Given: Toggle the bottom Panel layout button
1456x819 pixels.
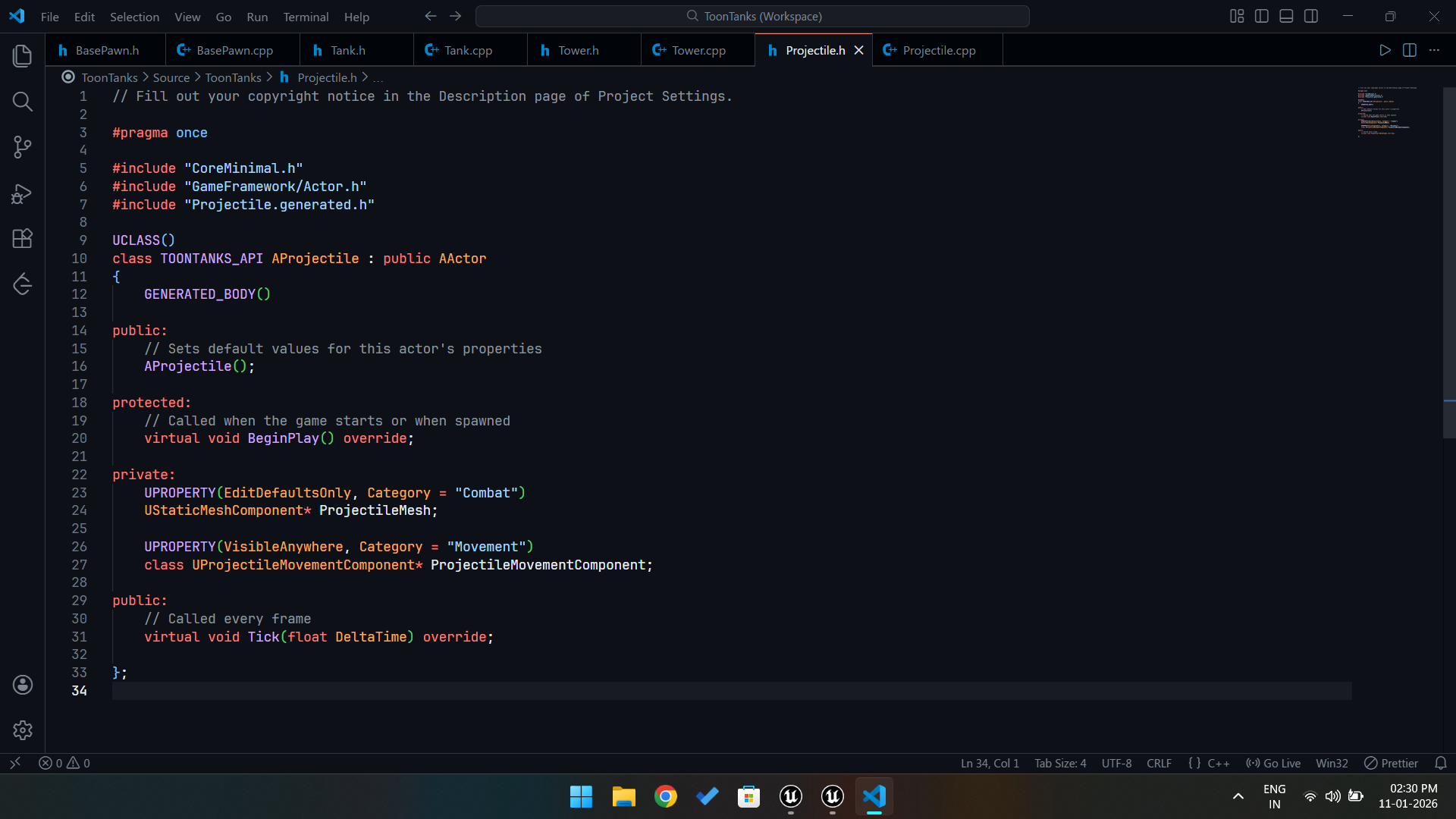Looking at the screenshot, I should tap(1286, 16).
